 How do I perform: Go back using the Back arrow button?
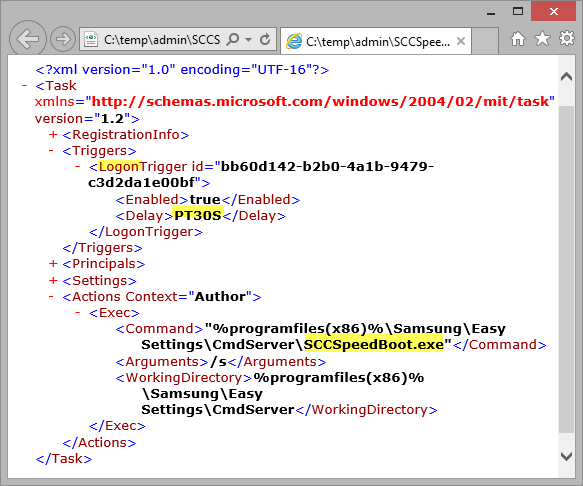(x=28, y=39)
